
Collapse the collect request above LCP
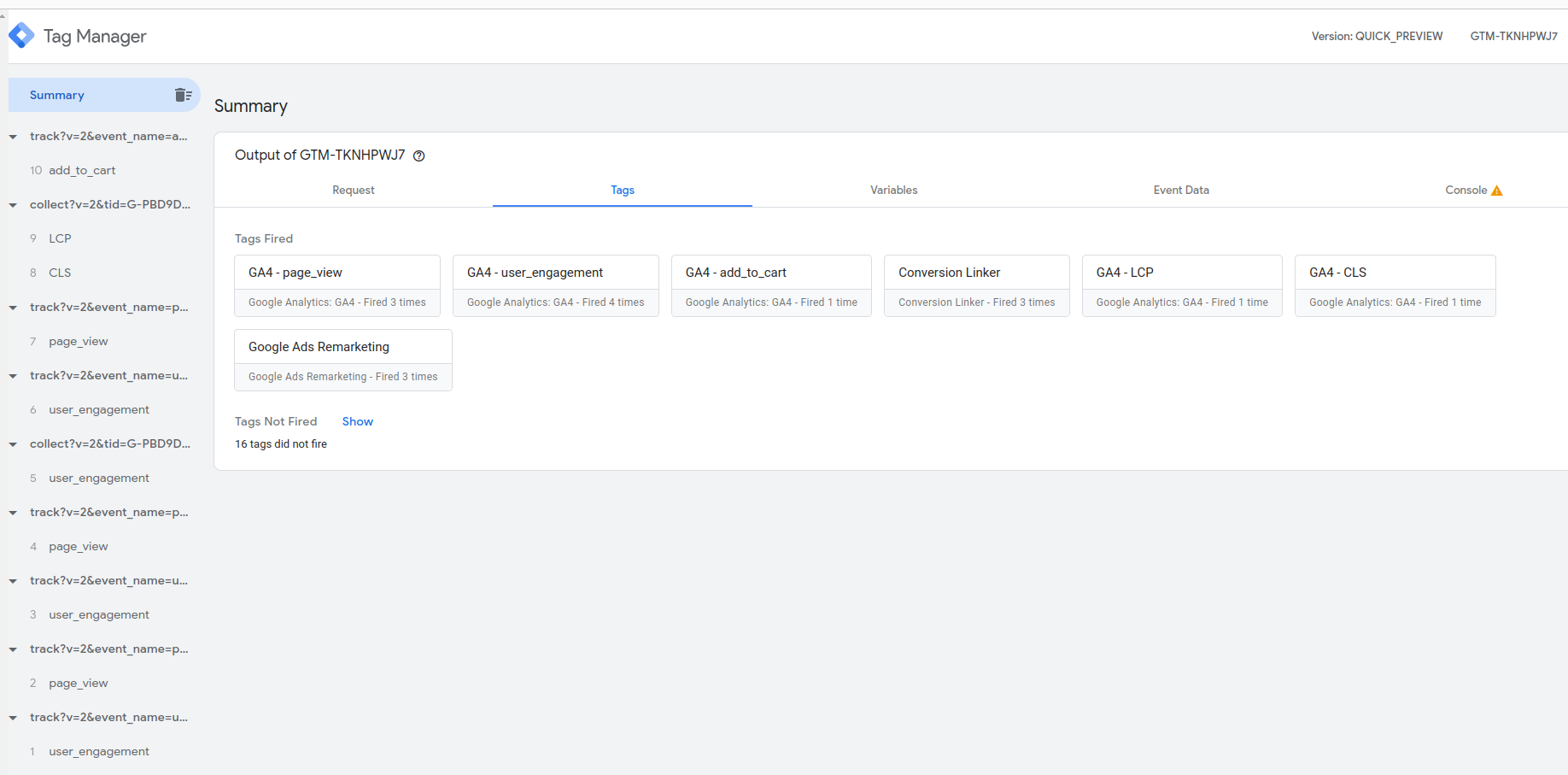click(x=13, y=205)
